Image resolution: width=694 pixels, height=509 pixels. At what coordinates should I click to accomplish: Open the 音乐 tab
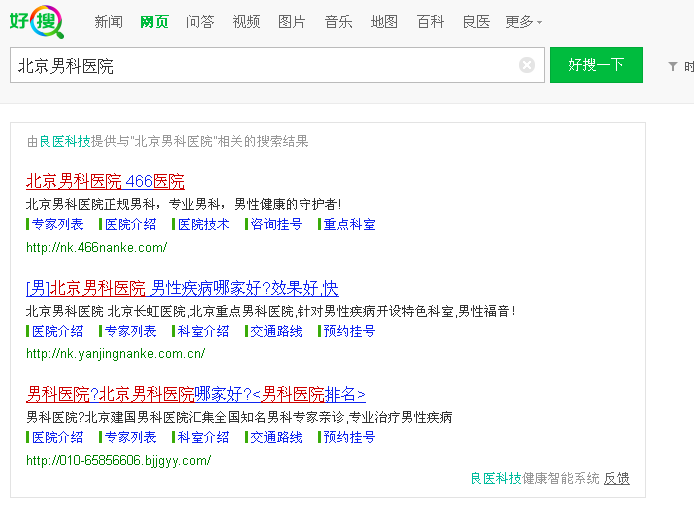338,22
